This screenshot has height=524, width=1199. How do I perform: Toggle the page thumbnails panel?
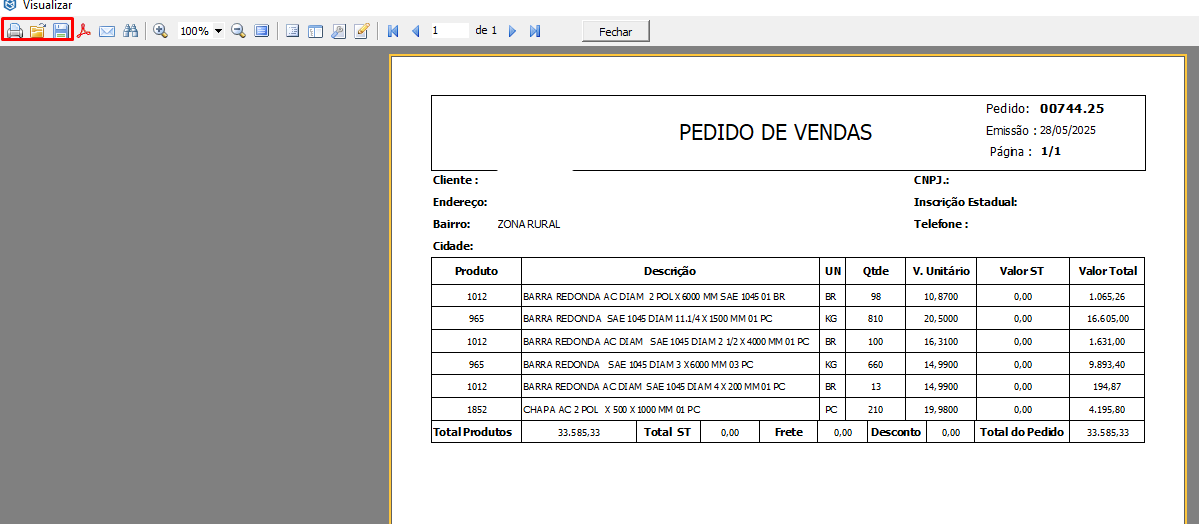click(x=315, y=31)
